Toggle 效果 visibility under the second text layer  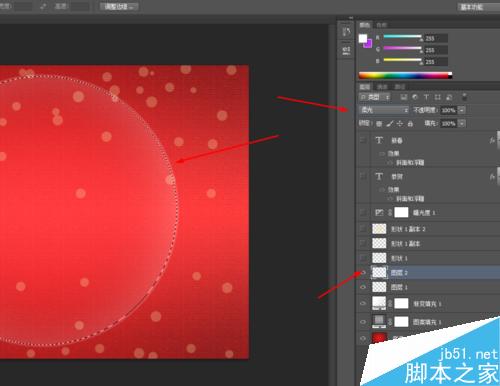click(x=382, y=189)
